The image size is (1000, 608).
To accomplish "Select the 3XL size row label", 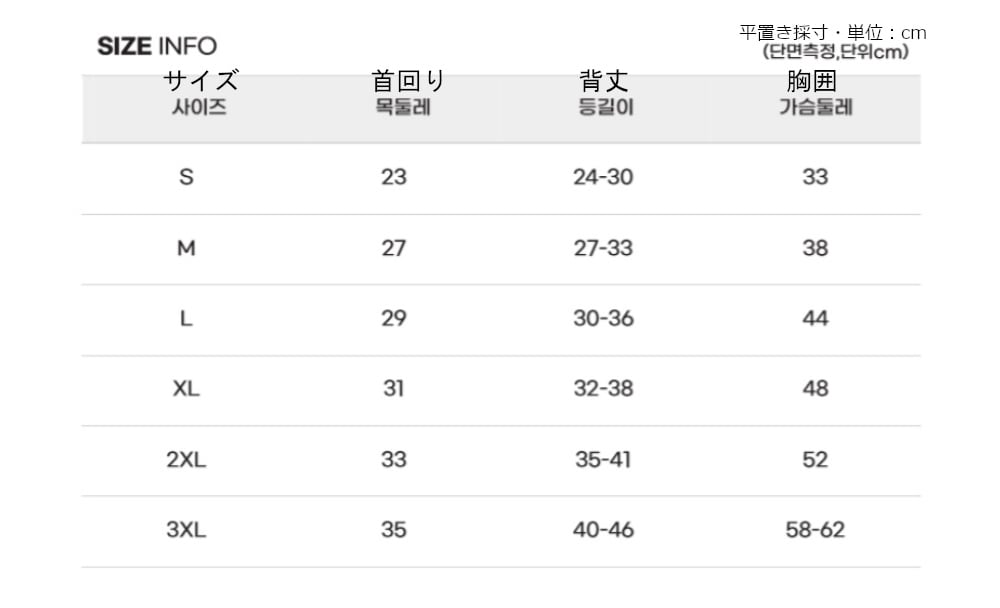I will [186, 530].
